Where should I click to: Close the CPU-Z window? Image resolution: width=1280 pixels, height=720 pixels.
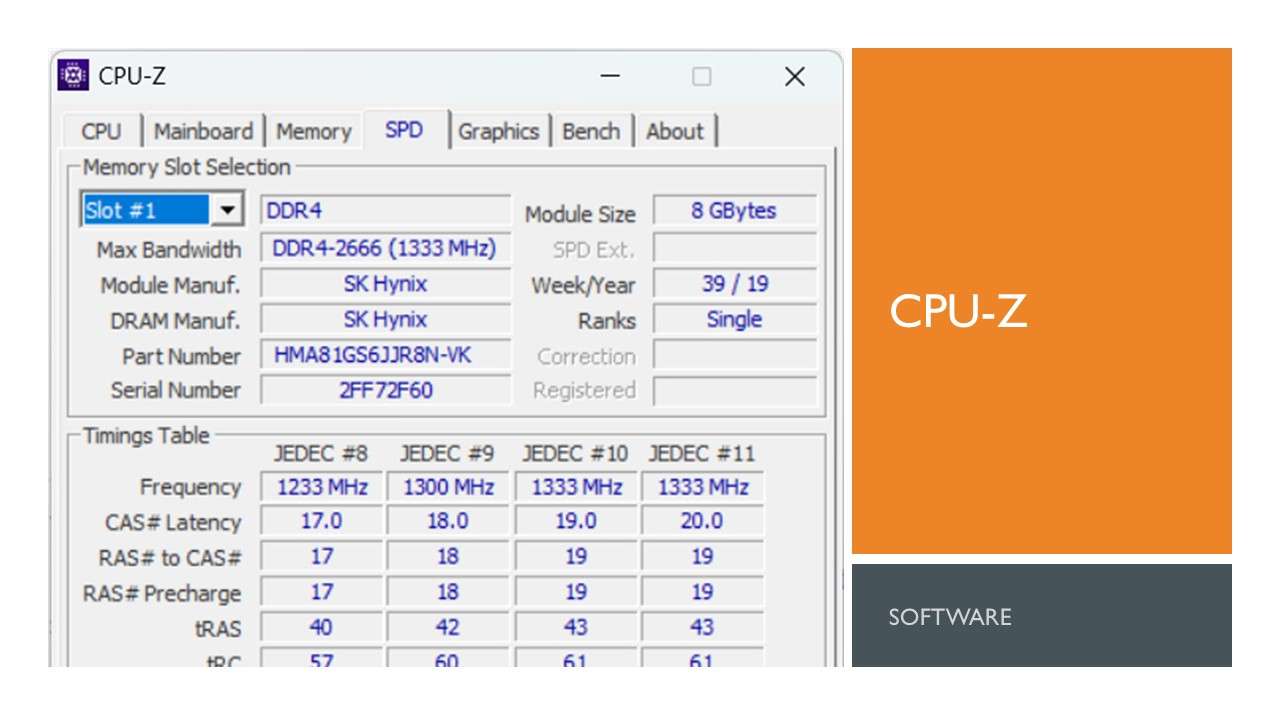(x=795, y=76)
